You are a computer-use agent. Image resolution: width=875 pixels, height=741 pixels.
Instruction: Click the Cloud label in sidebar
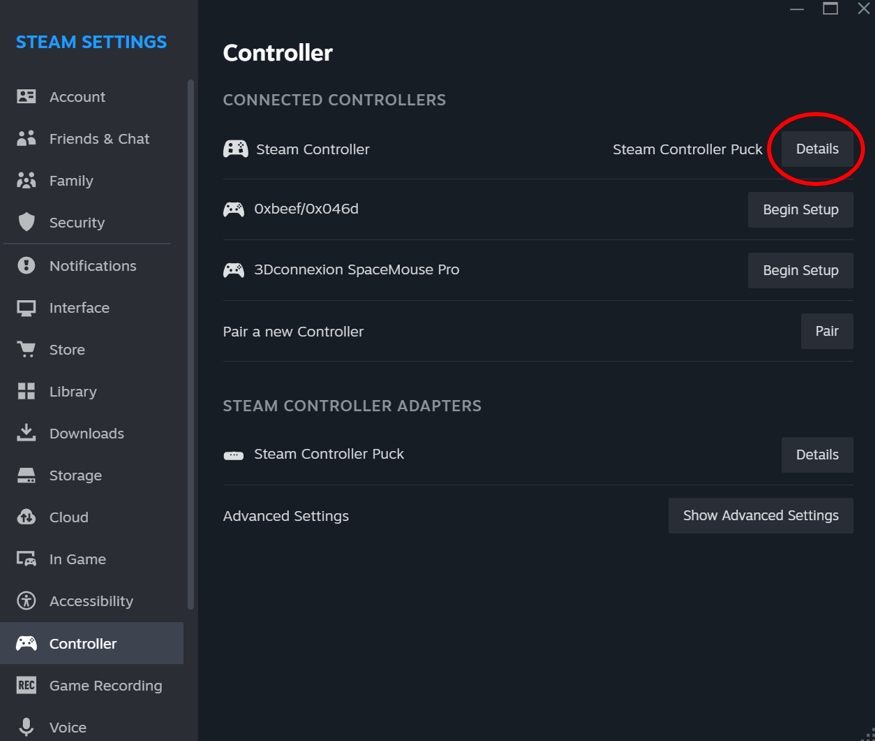pos(69,517)
